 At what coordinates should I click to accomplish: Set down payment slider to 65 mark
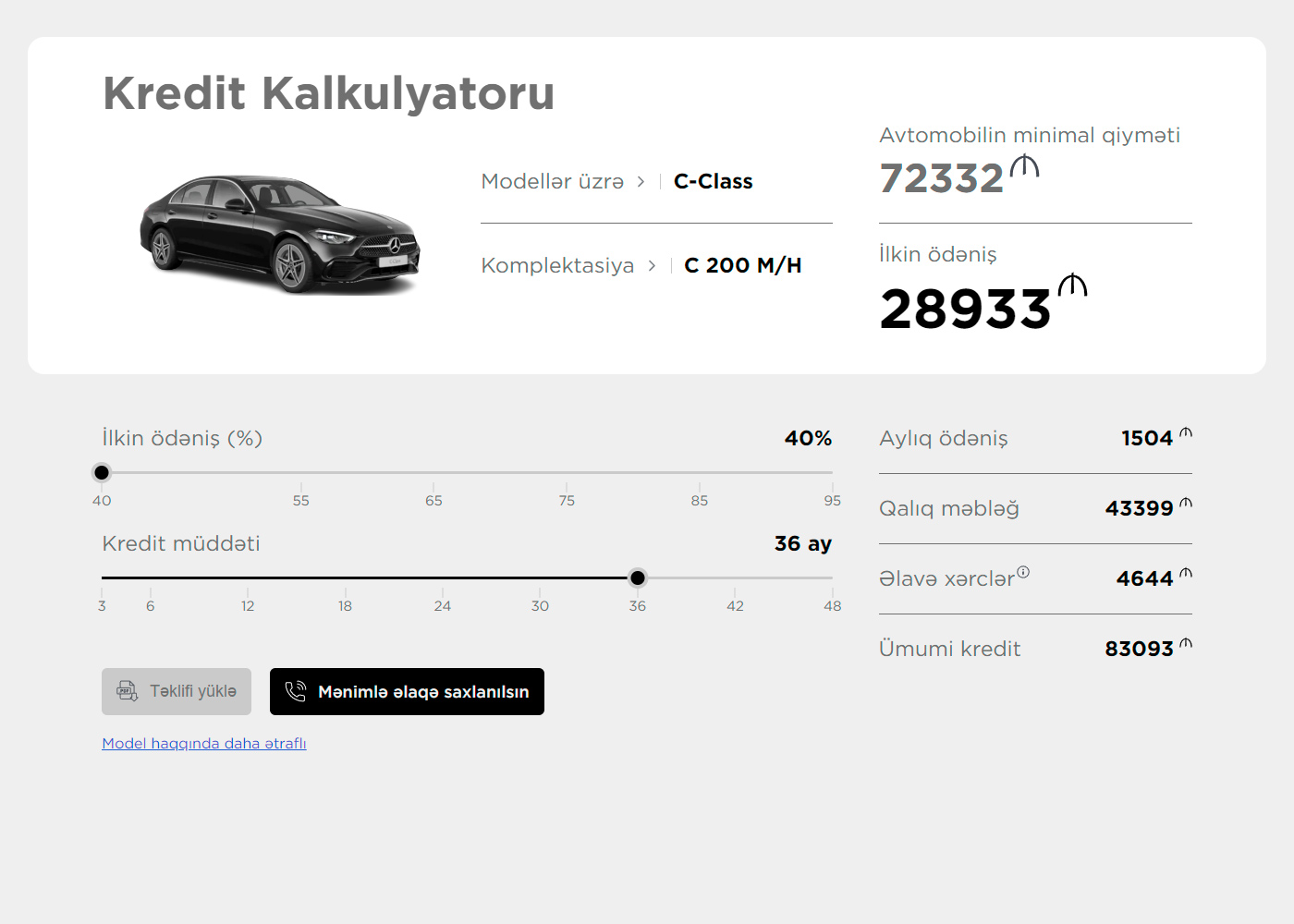[x=433, y=473]
